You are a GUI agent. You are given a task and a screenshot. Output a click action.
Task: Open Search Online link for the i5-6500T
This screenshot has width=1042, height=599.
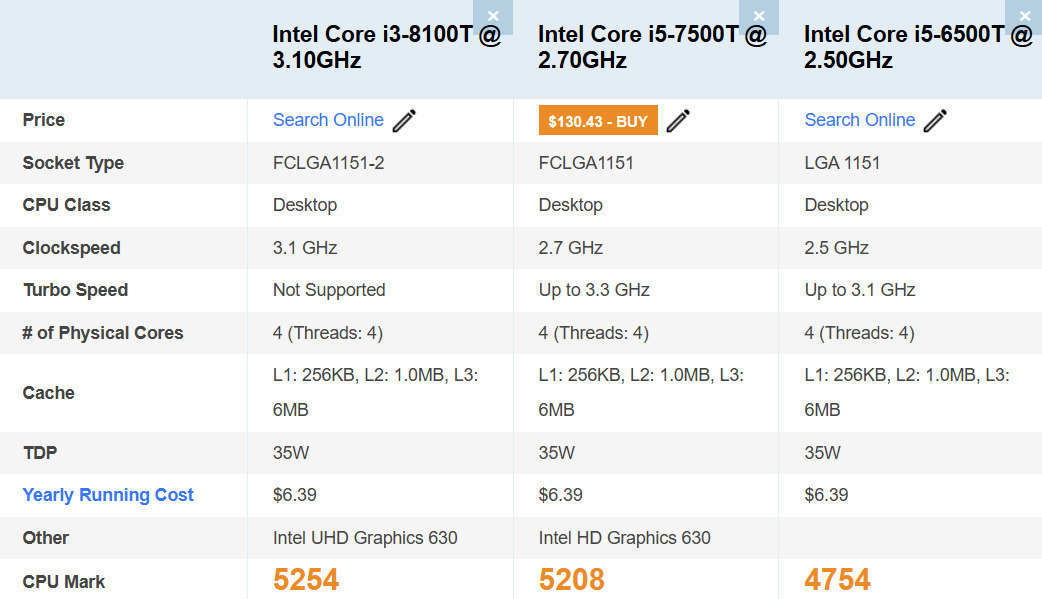pyautogui.click(x=860, y=120)
